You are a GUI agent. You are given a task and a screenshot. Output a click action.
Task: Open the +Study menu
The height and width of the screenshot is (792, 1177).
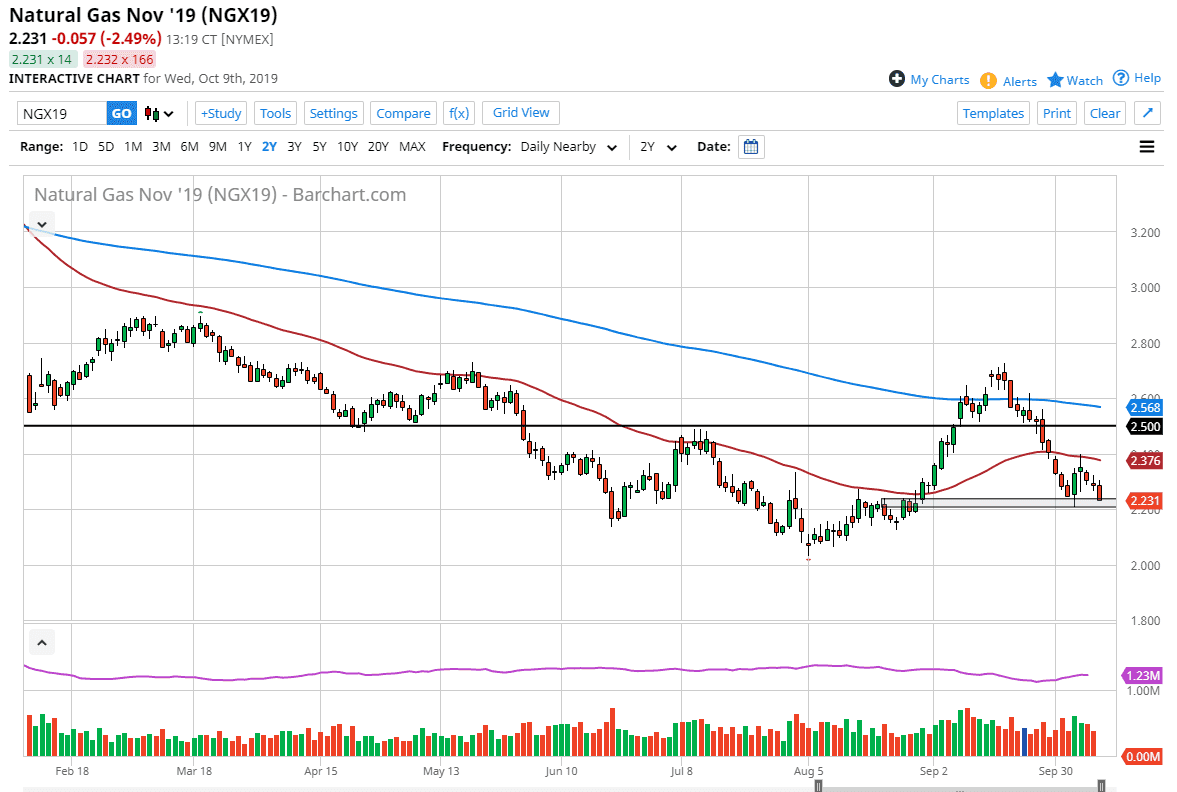coord(221,113)
